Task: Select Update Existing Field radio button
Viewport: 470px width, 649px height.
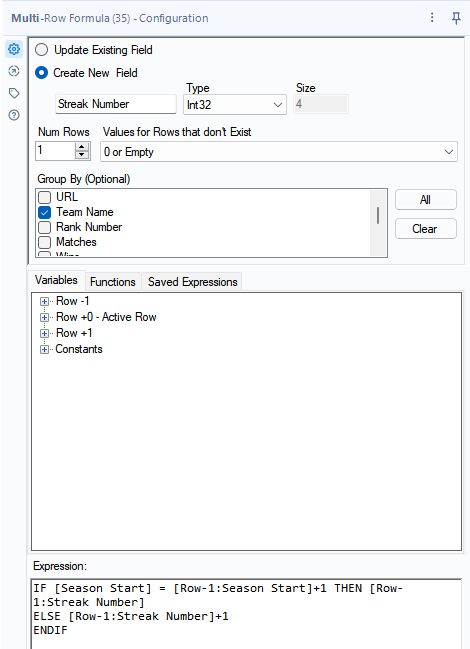Action: (41, 50)
